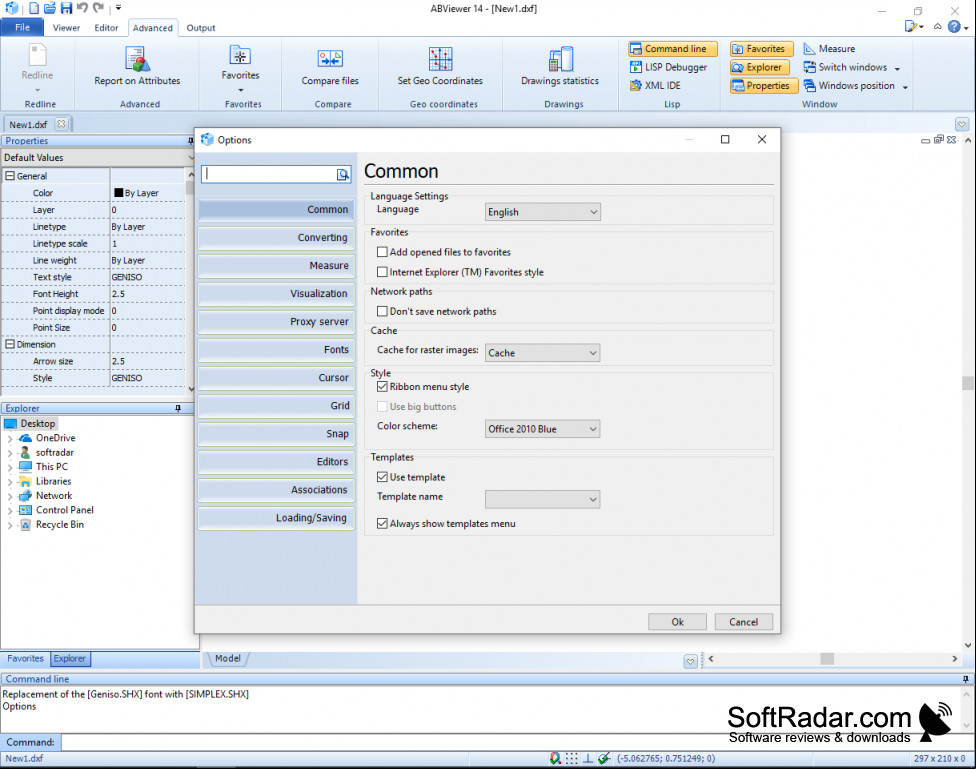Toggle the Properties panel in Window group
Screen dimensions: 976x769
pos(763,85)
